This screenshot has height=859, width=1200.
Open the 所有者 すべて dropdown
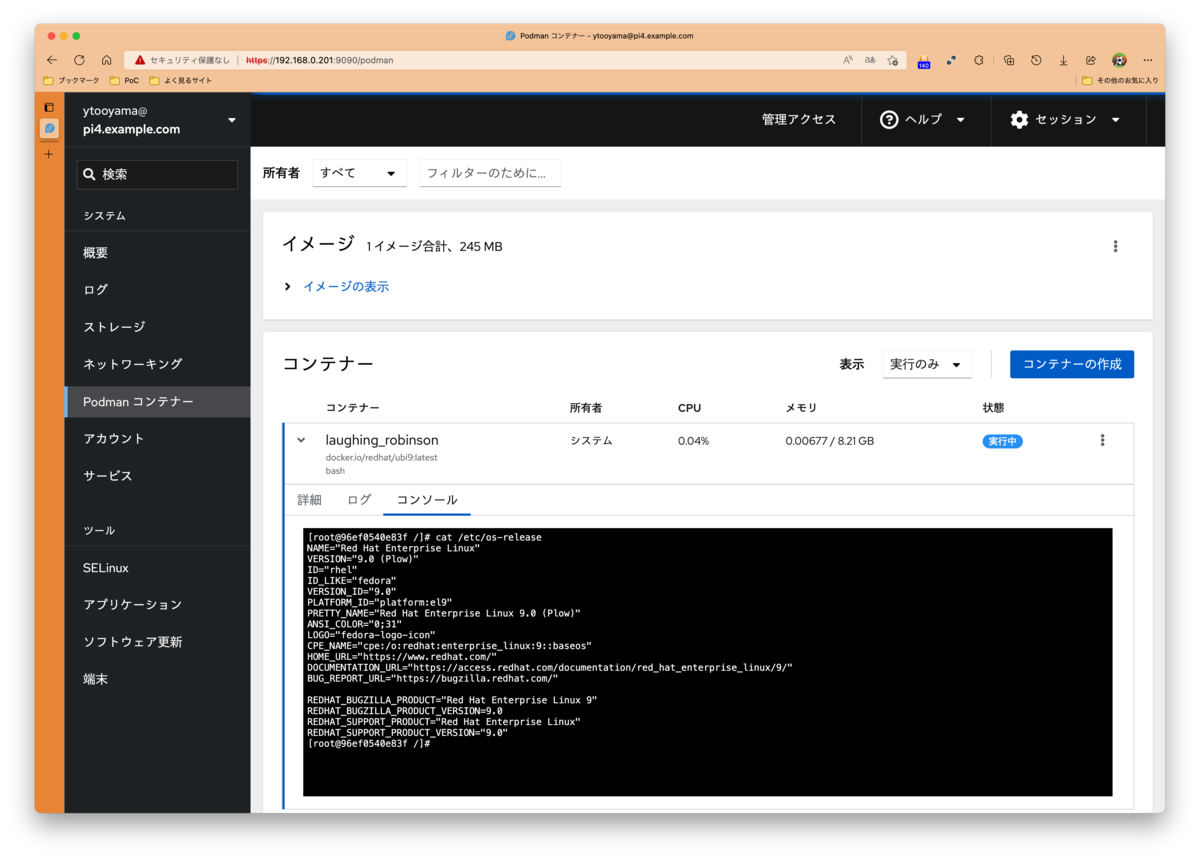click(x=359, y=173)
